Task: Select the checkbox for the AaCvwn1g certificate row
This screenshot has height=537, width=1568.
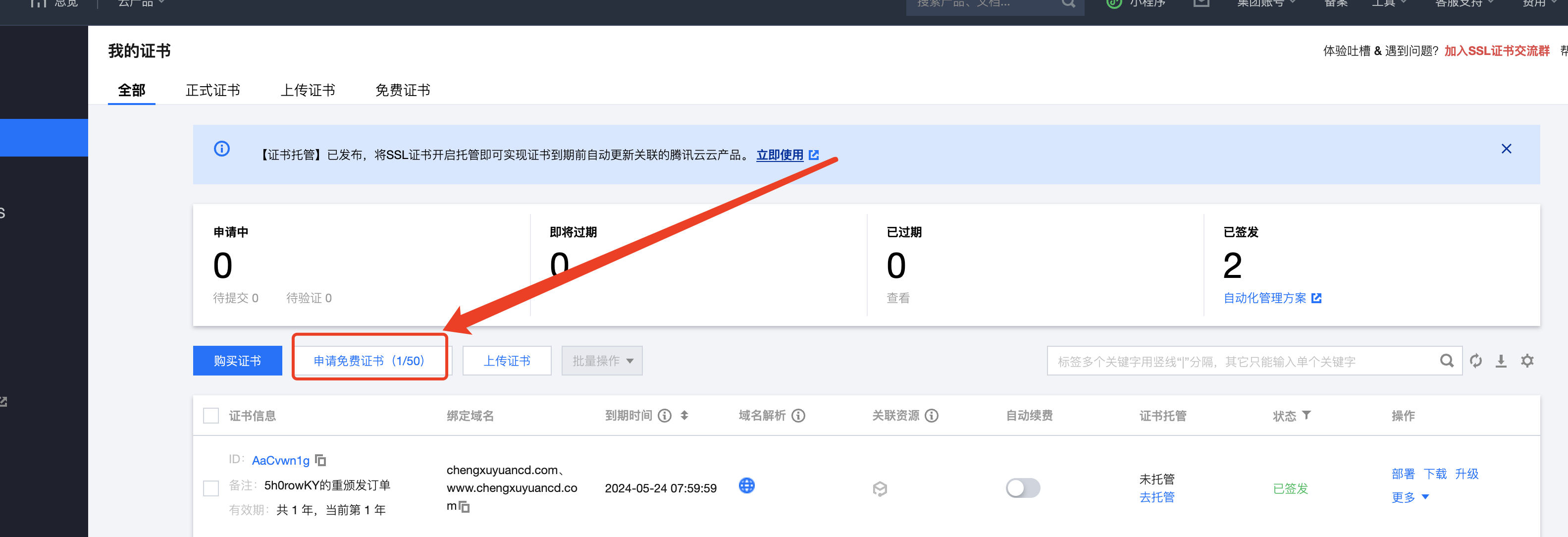Action: 210,487
